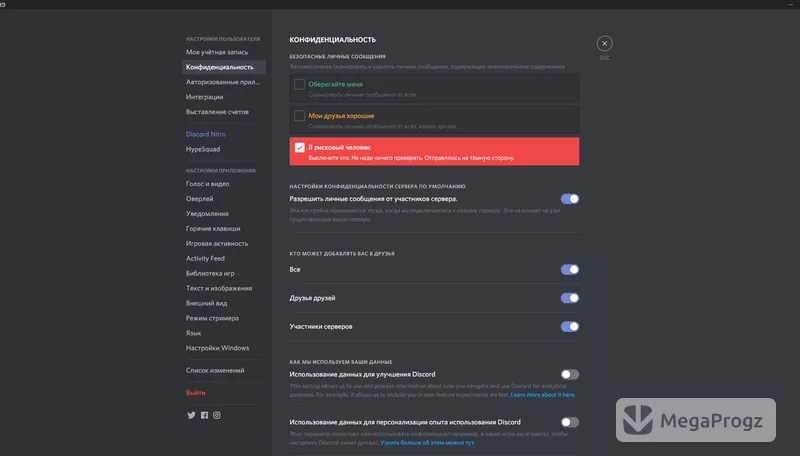Open the Facebook icon link
800x456 pixels.
[x=204, y=415]
